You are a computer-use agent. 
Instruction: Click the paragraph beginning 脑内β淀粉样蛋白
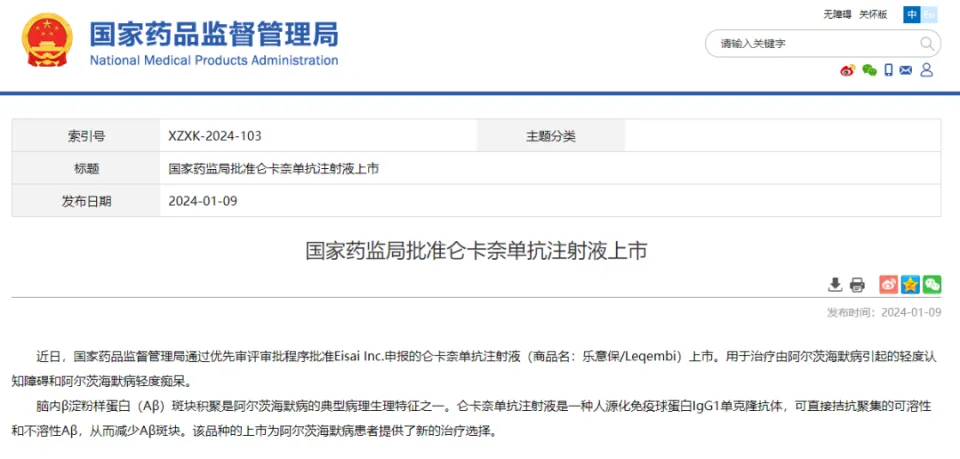coord(471,418)
